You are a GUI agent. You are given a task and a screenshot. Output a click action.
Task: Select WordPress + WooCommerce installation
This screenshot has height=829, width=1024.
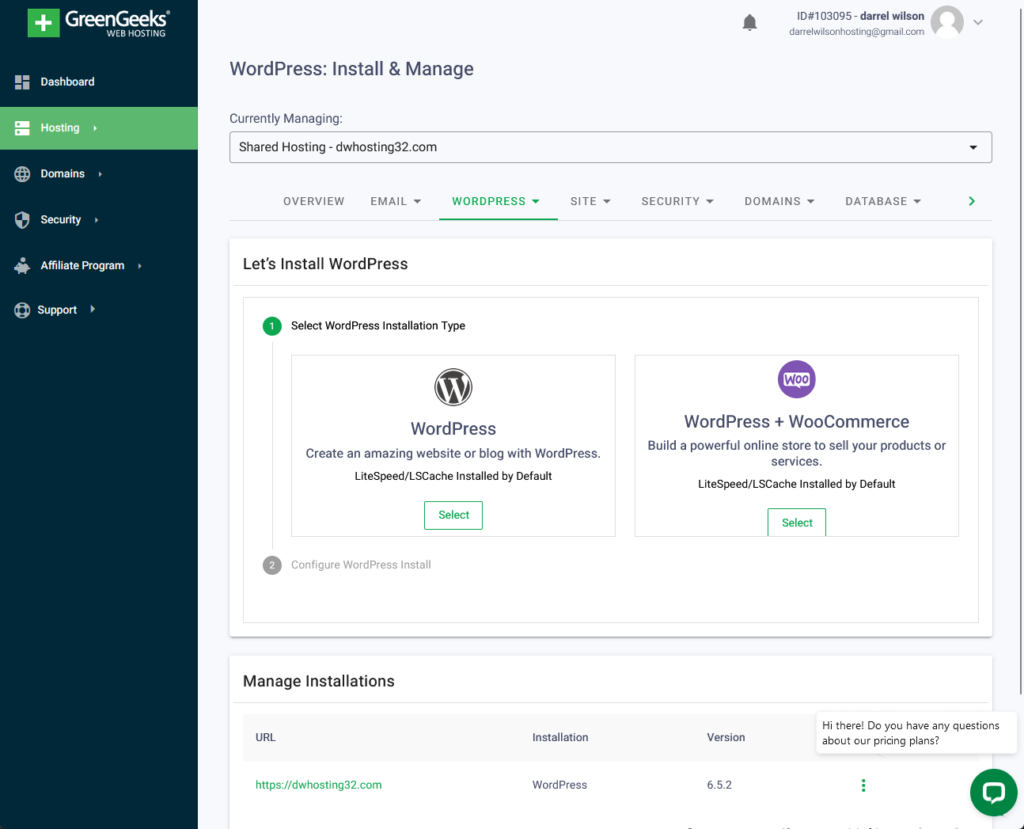click(797, 522)
